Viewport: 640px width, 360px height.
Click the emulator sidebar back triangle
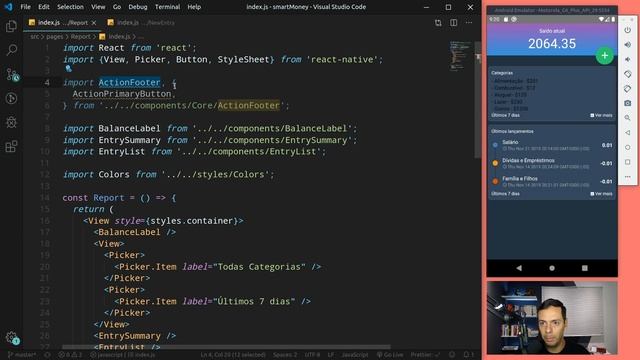tap(628, 133)
